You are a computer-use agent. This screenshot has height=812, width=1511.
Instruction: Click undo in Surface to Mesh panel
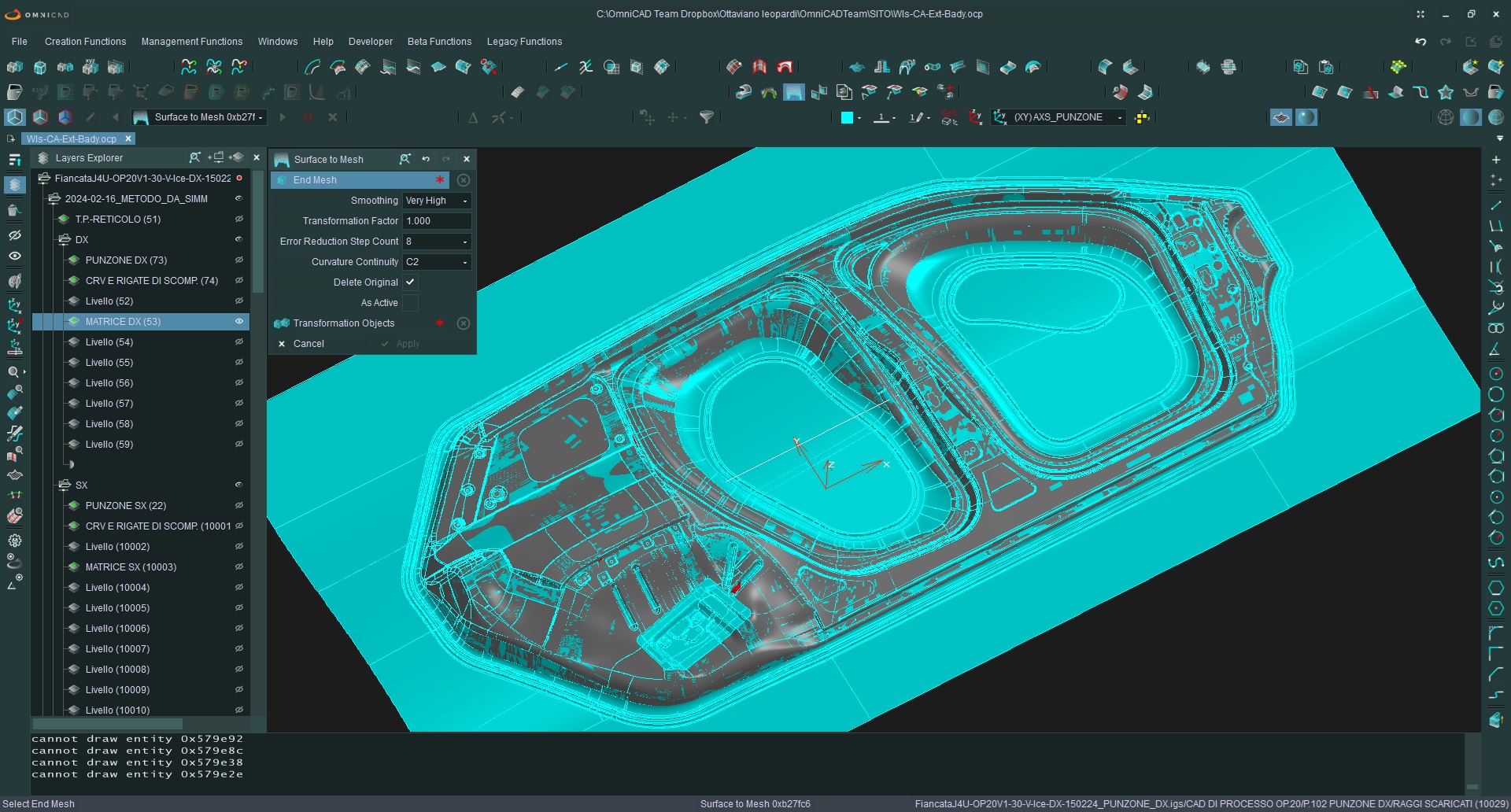click(x=426, y=159)
